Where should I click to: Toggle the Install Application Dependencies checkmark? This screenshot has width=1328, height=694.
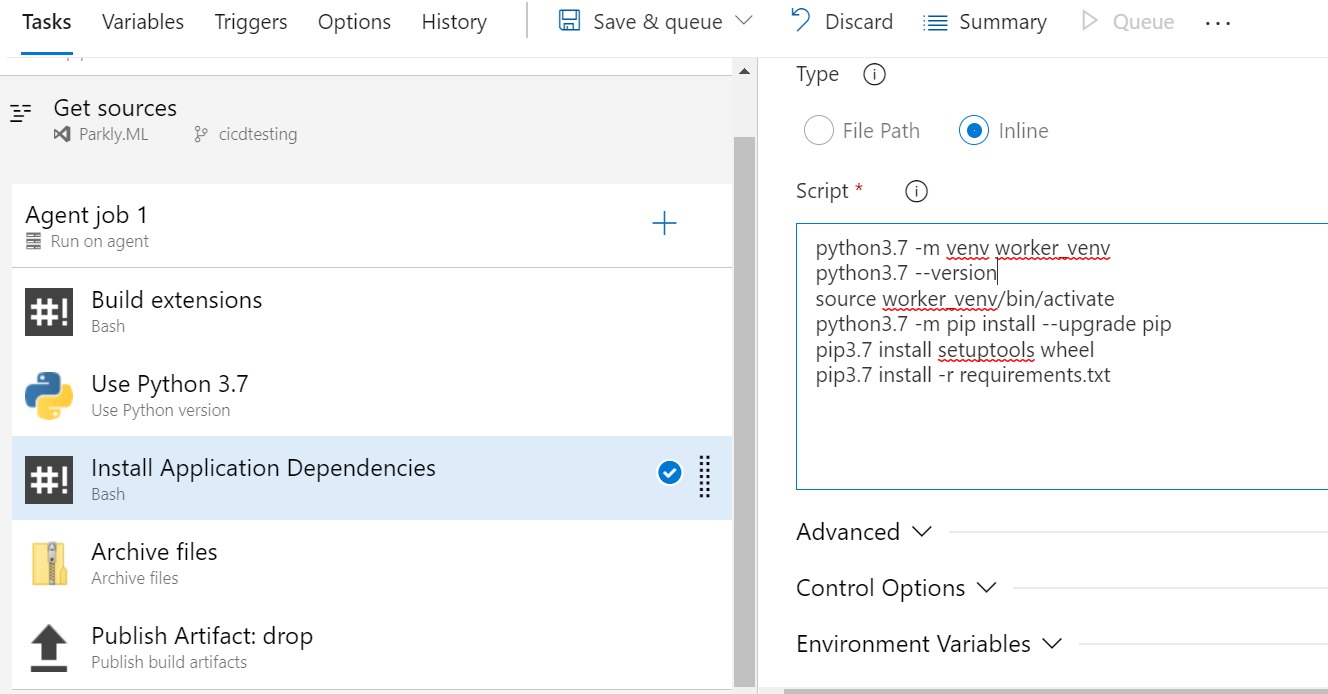tap(670, 473)
